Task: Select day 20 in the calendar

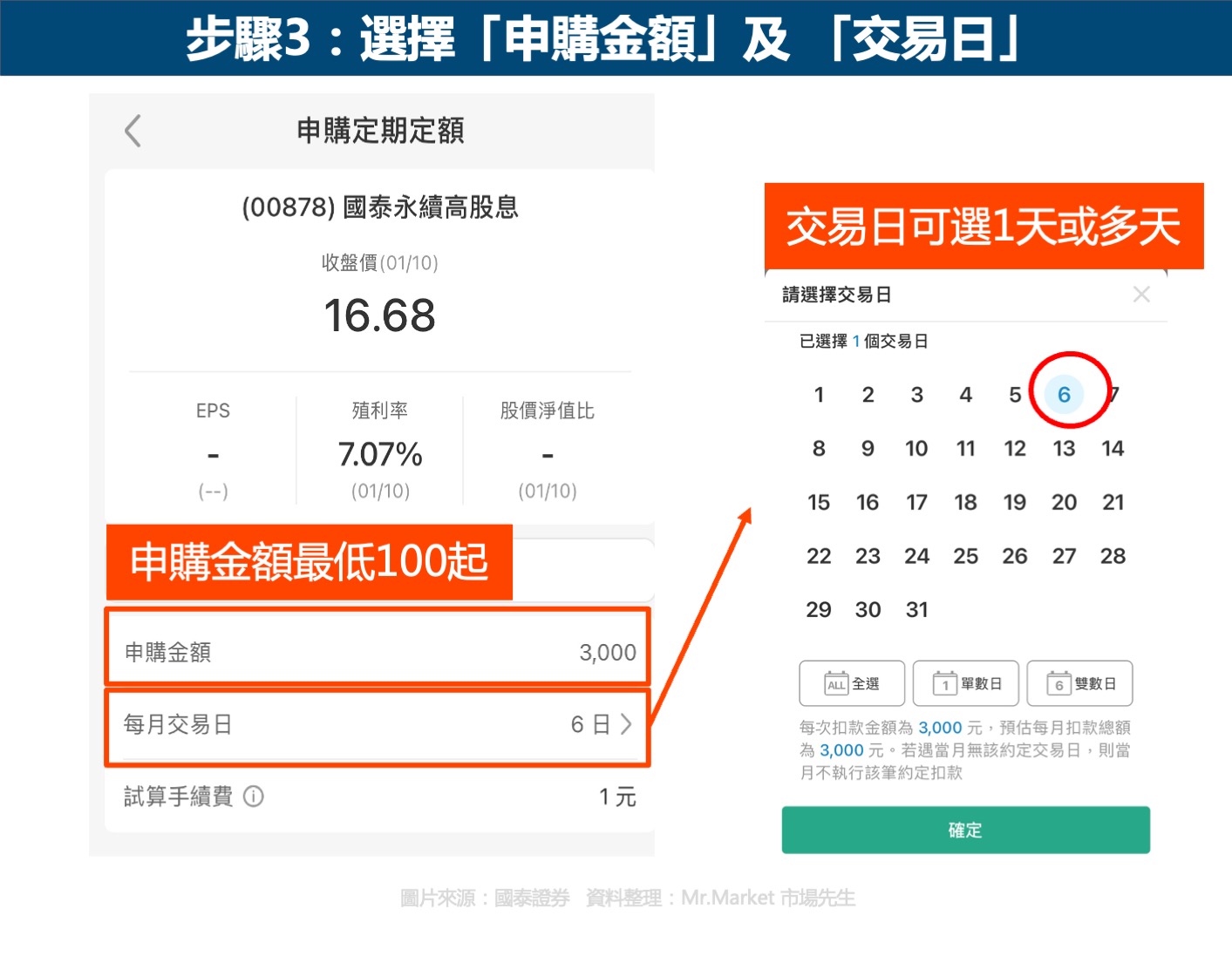Action: pos(1064,503)
